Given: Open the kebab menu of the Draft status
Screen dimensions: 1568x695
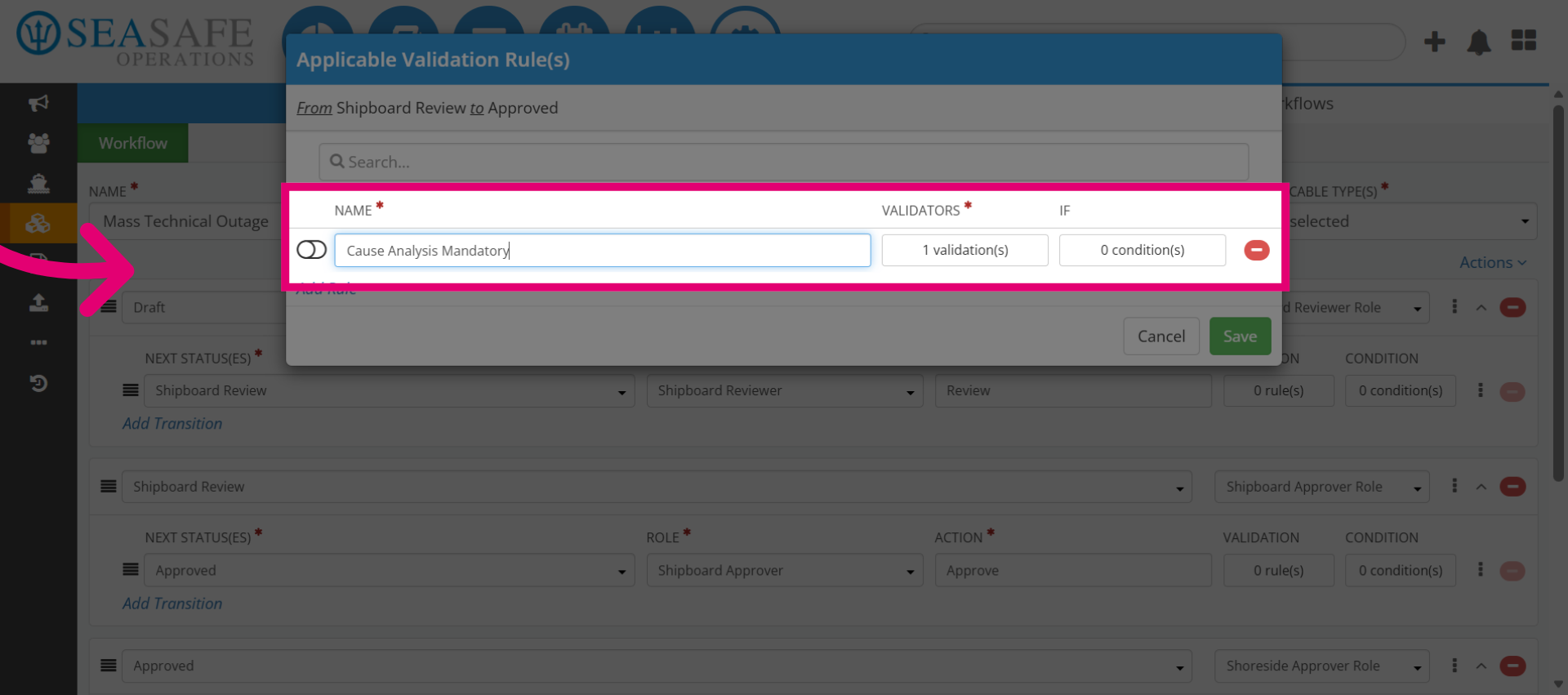Looking at the screenshot, I should (1454, 307).
